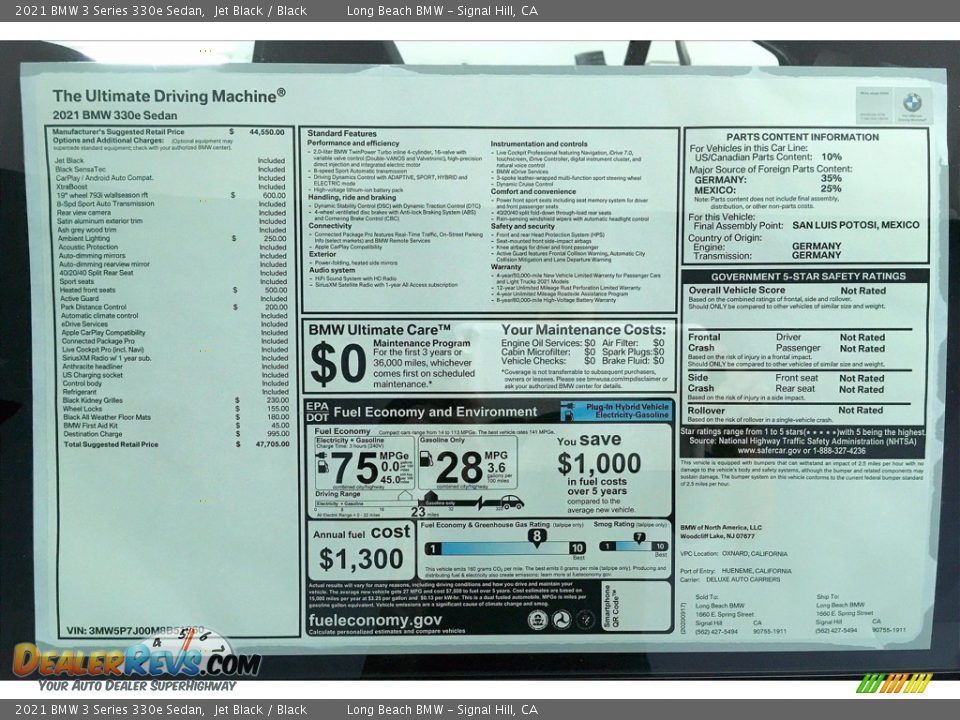Click the fuel pump icon beside 28 MPG
The height and width of the screenshot is (720, 960).
pos(426,458)
